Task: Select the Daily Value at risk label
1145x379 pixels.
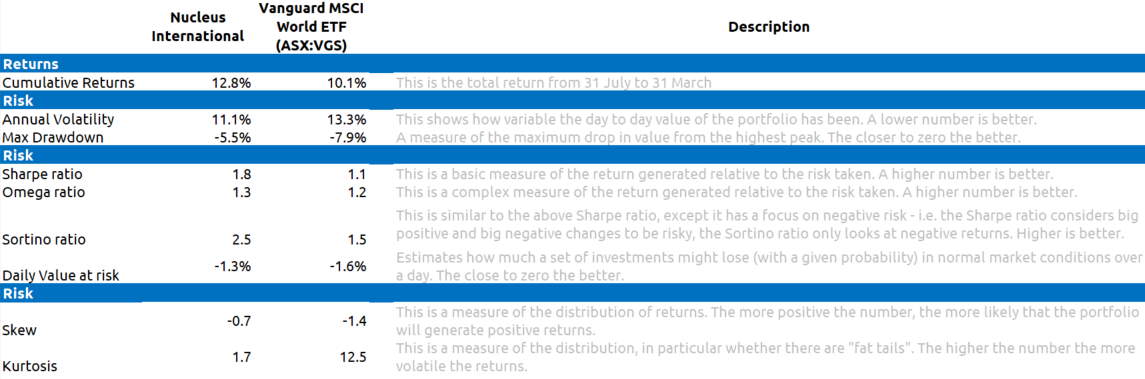Action: tap(61, 275)
